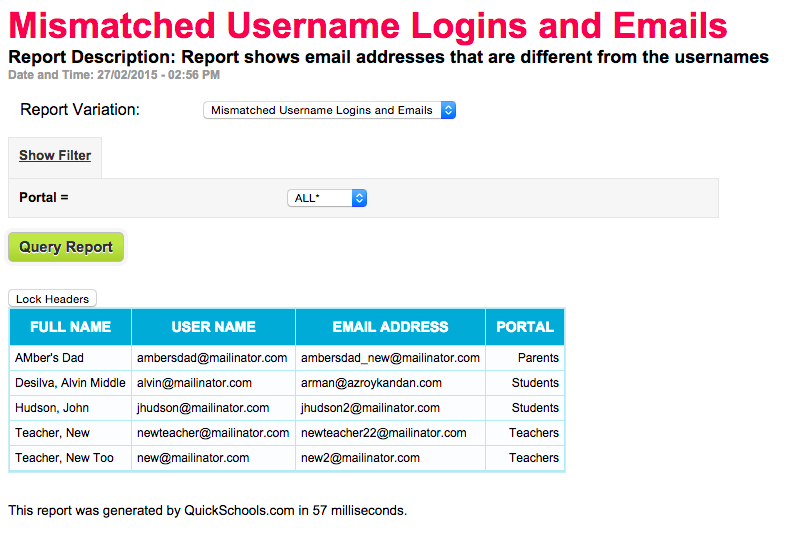The image size is (793, 544).
Task: Click the Lock Headers button
Action: tap(52, 299)
